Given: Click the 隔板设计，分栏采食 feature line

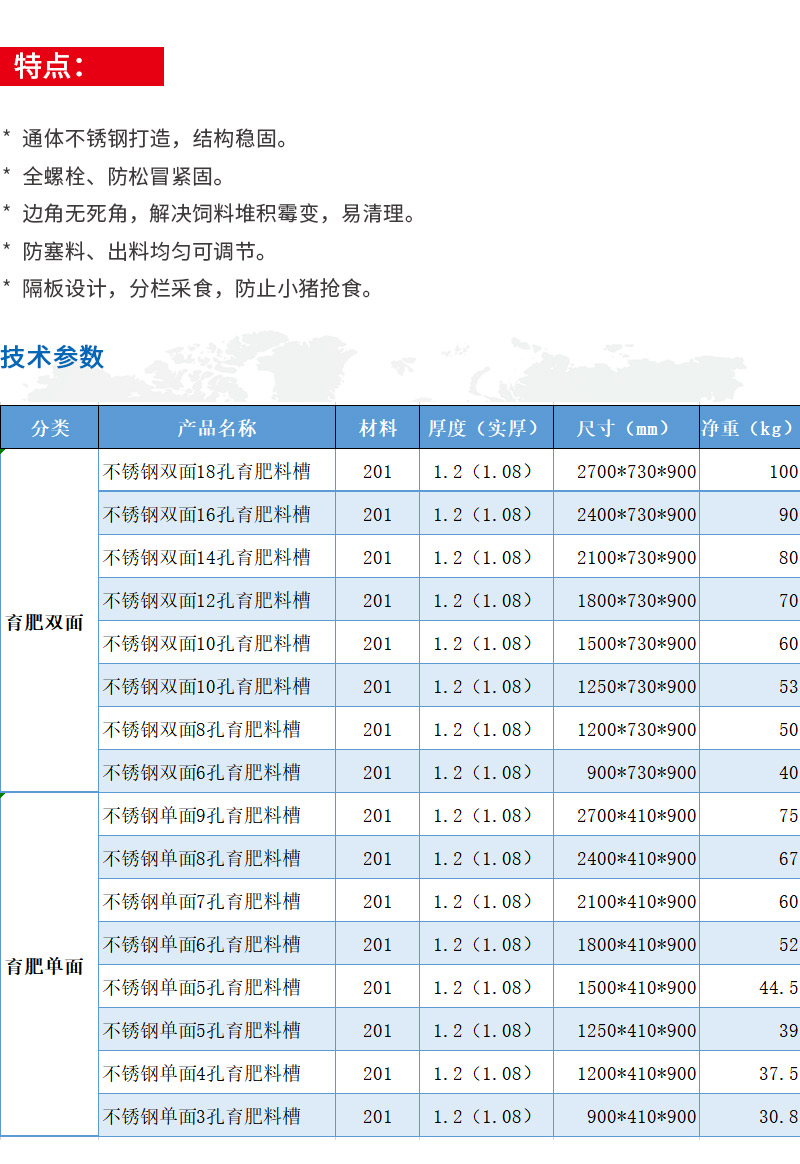Looking at the screenshot, I should pos(198,290).
